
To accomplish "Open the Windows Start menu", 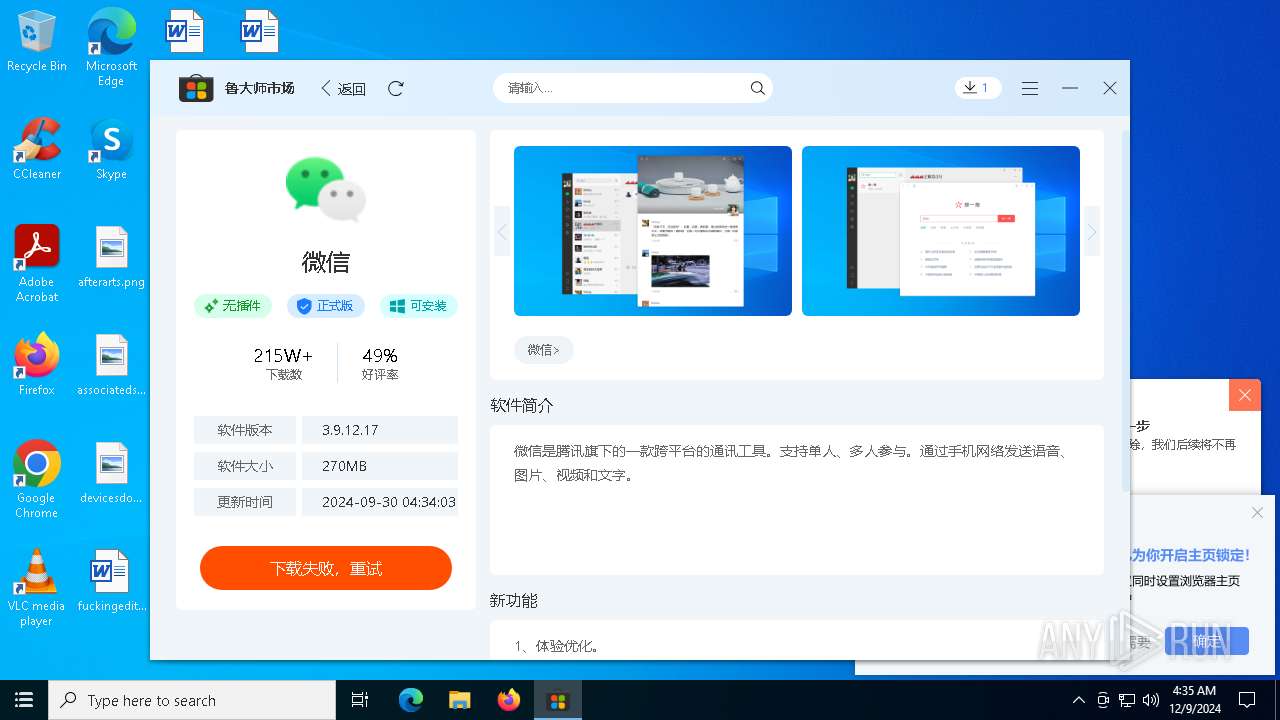I will [x=24, y=700].
